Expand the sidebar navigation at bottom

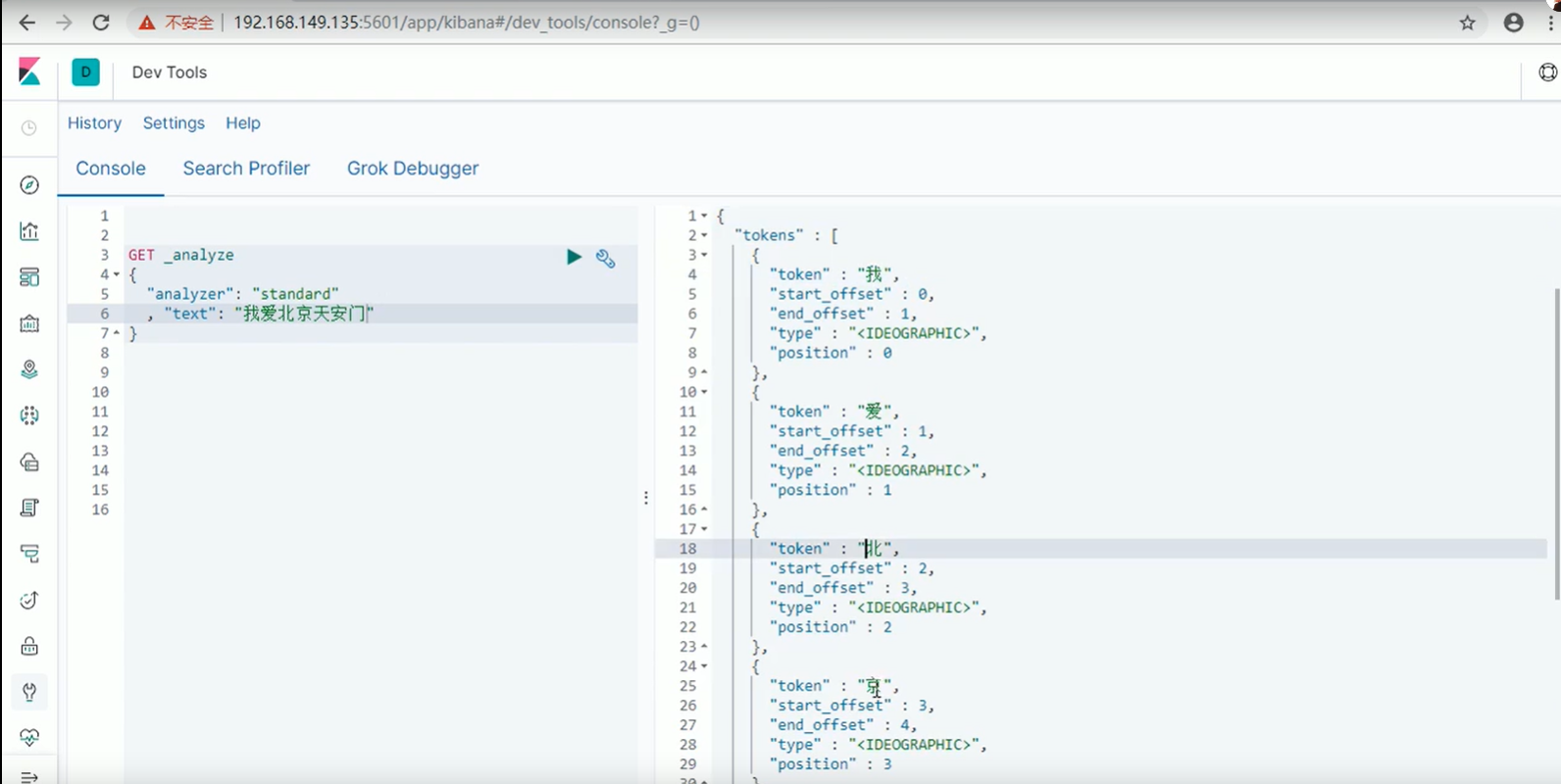(29, 777)
